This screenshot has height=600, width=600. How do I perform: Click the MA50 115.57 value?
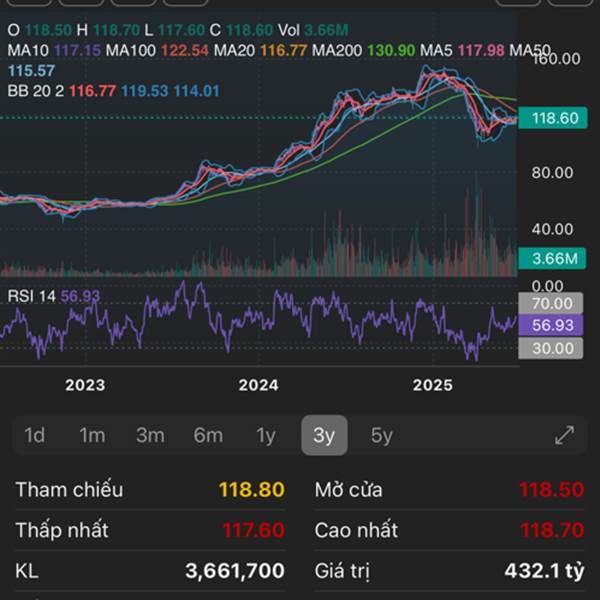click(x=31, y=70)
